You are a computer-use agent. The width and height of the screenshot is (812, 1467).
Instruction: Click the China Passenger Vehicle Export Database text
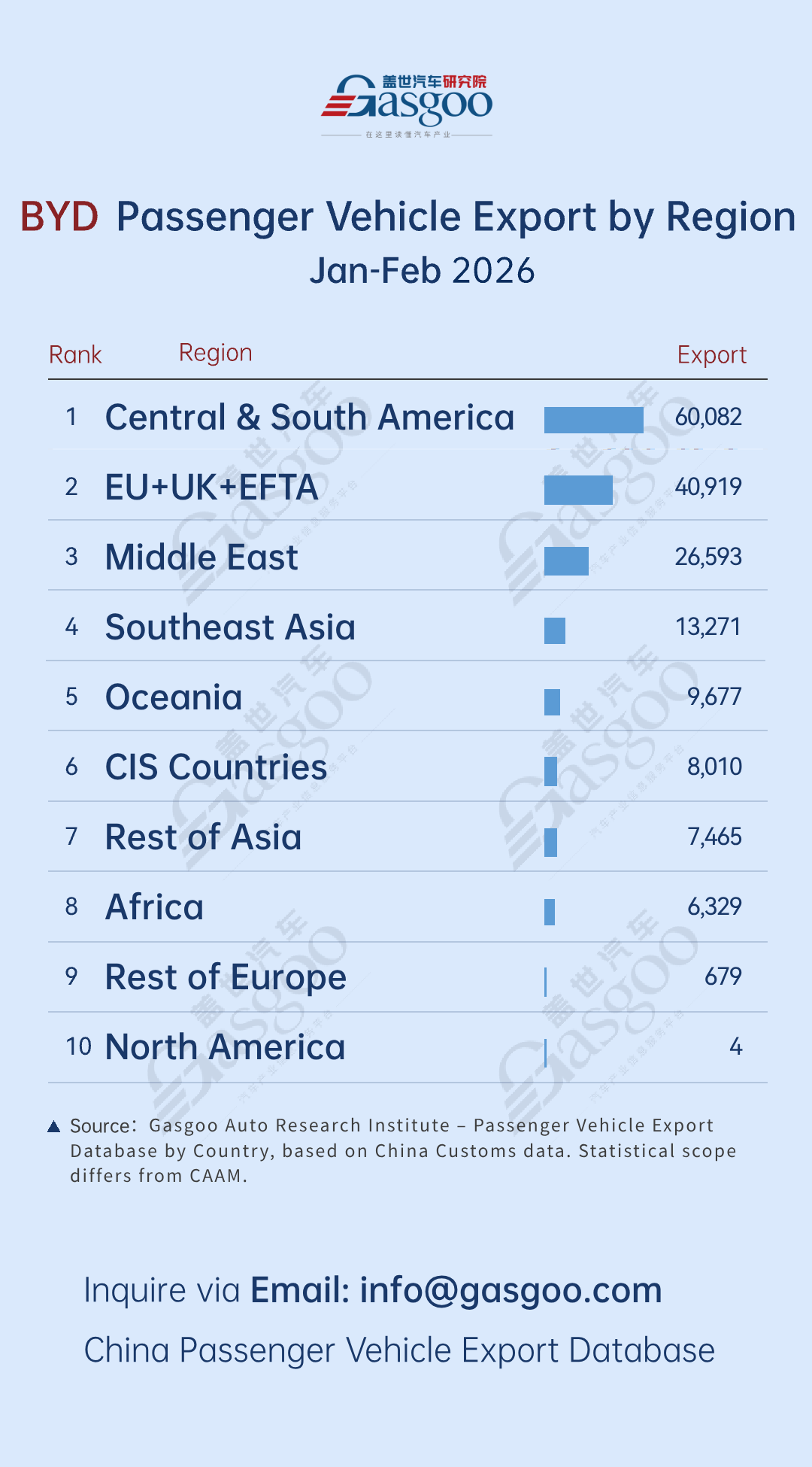click(x=399, y=1350)
